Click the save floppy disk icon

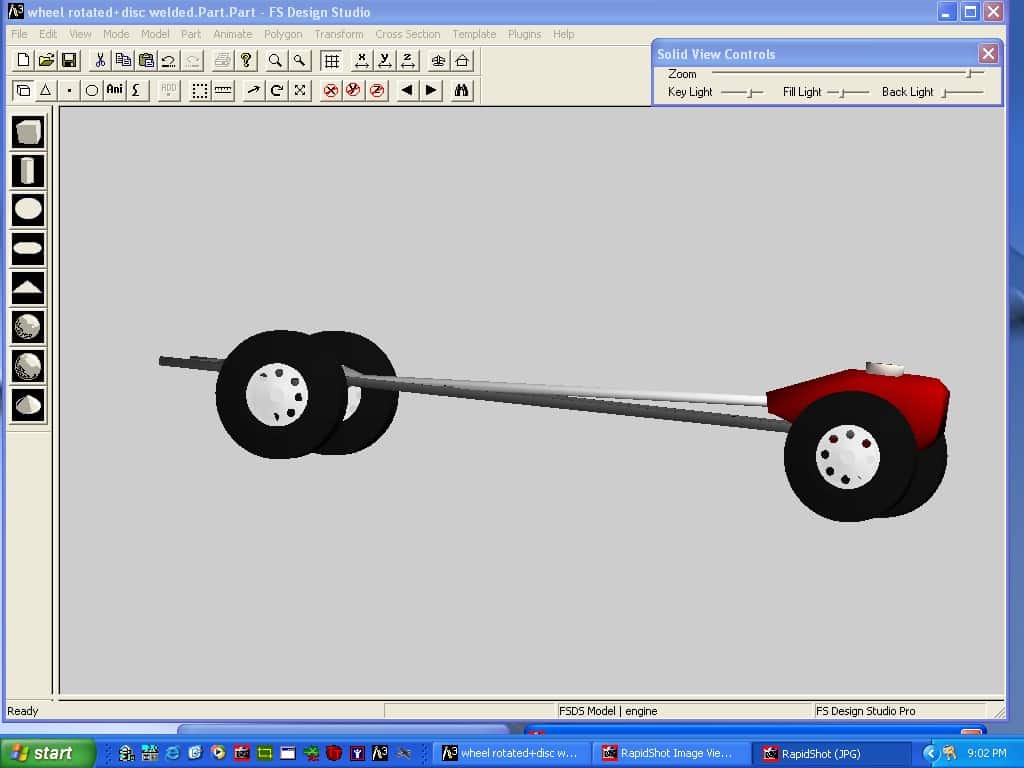tap(69, 61)
